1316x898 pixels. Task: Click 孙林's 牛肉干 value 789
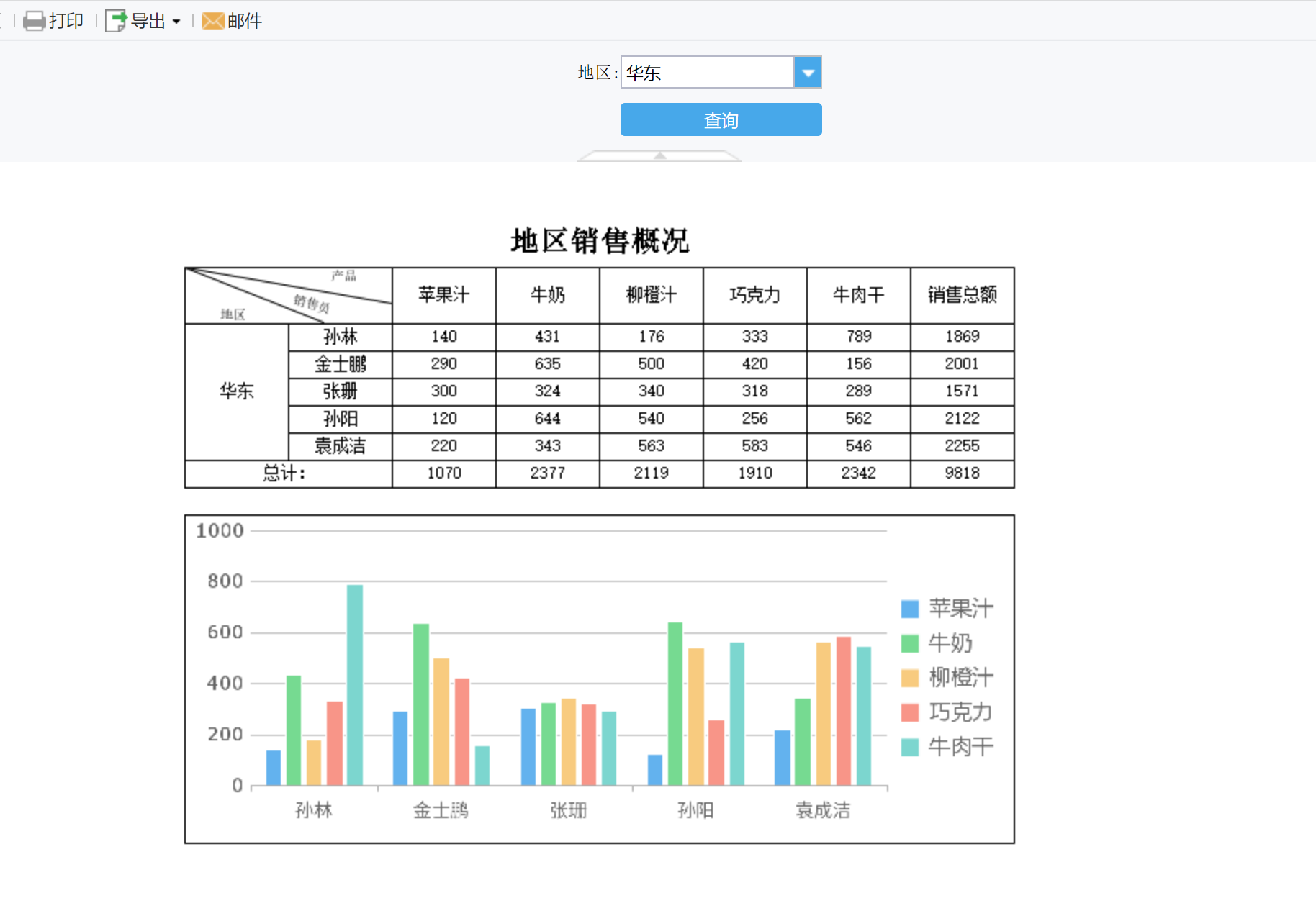859,337
